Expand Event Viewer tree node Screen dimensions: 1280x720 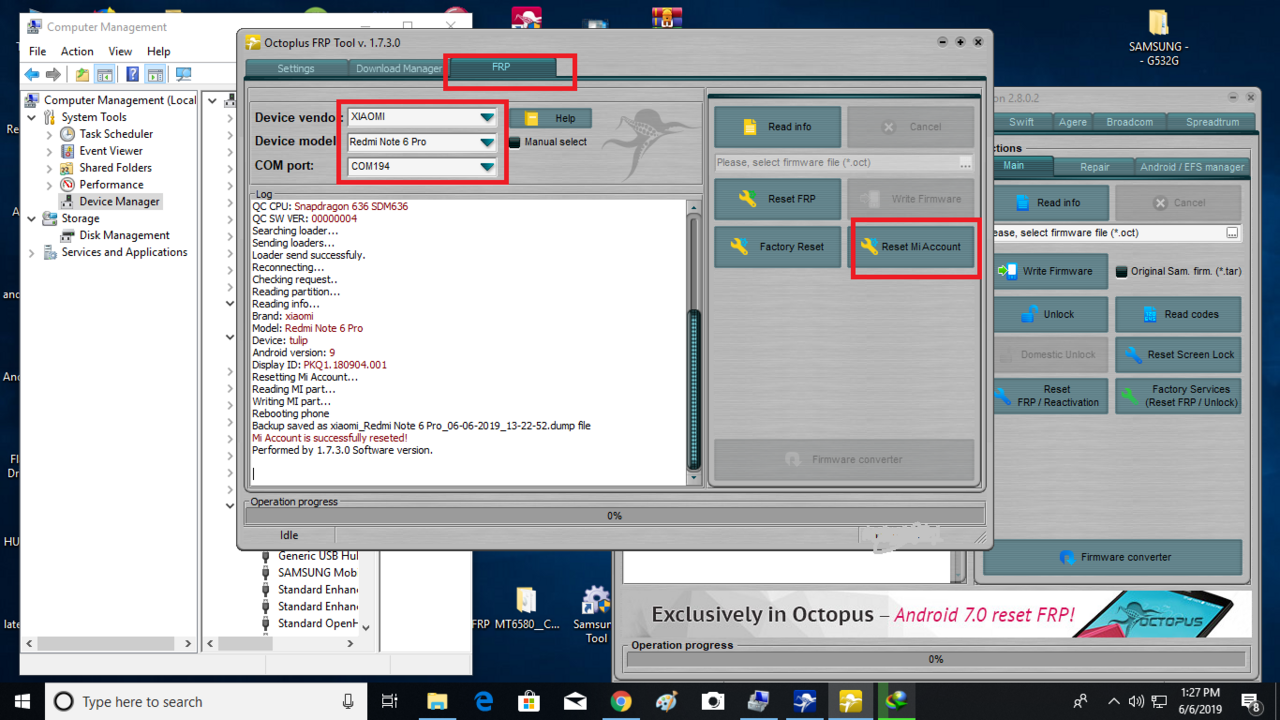point(49,151)
